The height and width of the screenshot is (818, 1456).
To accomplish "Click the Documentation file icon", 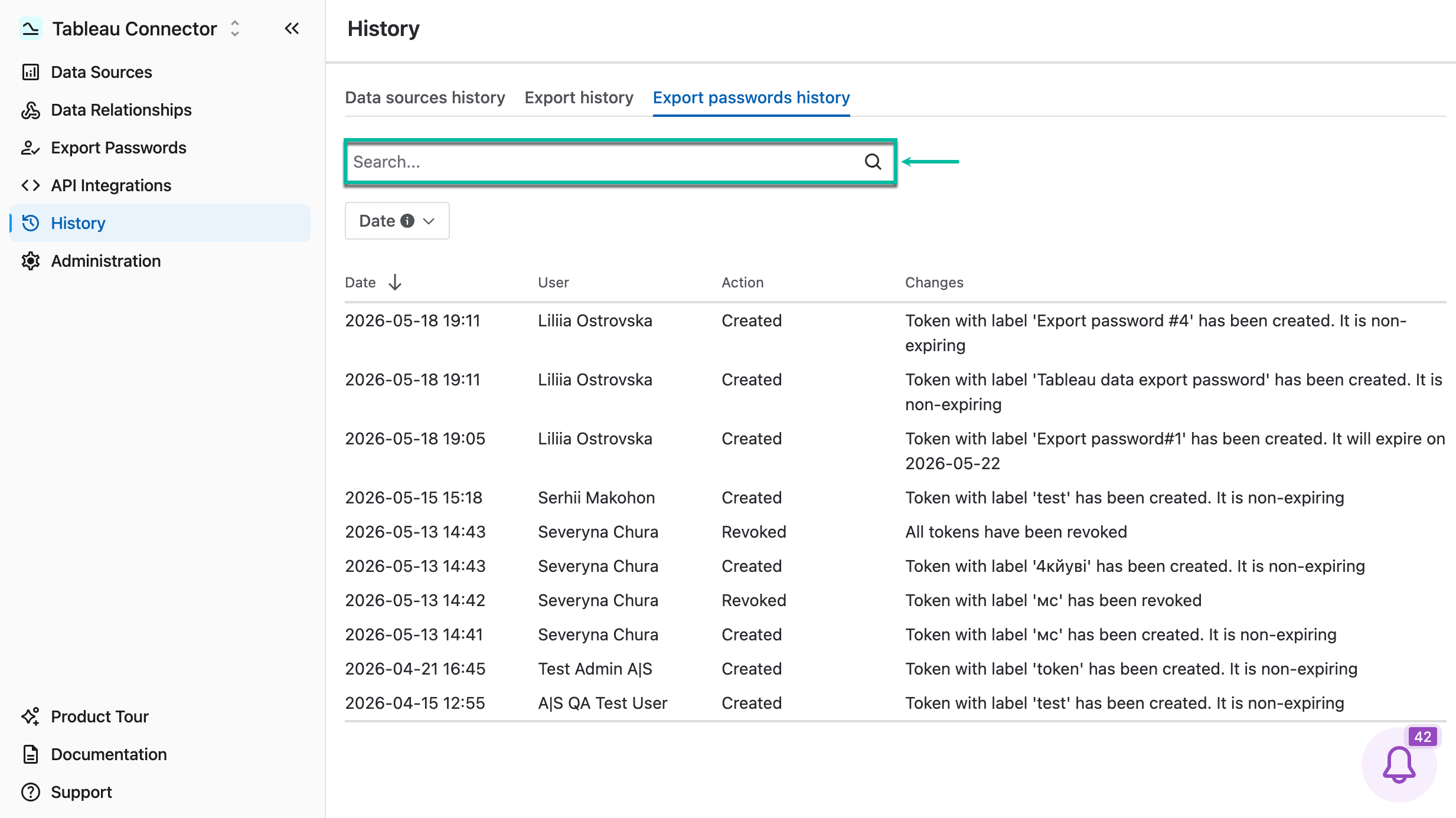I will (31, 754).
